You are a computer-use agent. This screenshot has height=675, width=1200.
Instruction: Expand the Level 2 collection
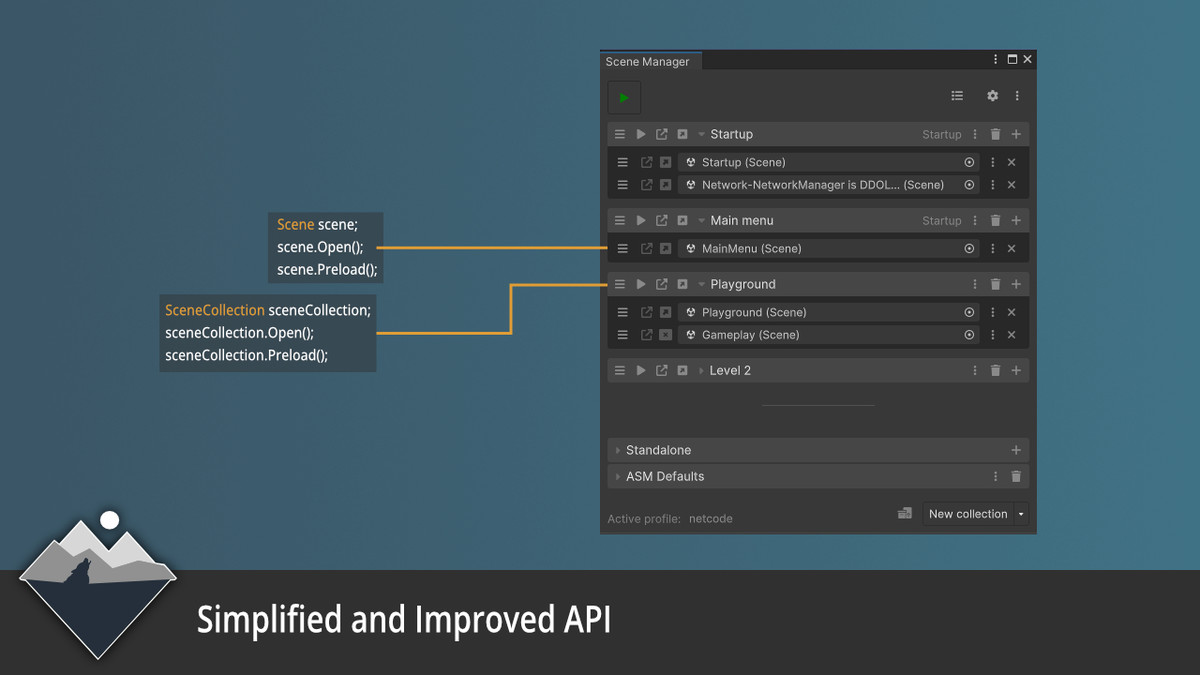point(700,370)
